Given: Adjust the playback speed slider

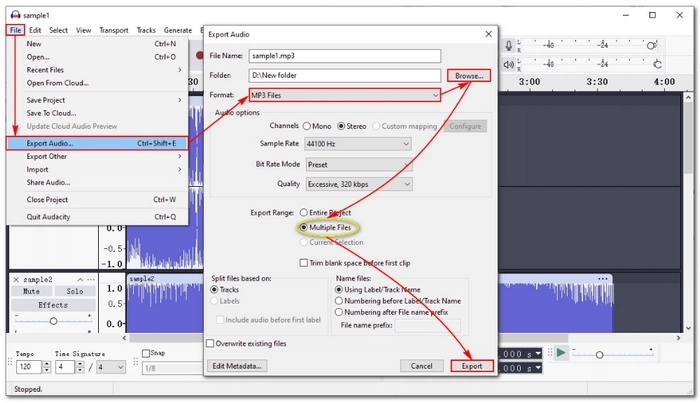Looking at the screenshot, I should pos(599,355).
